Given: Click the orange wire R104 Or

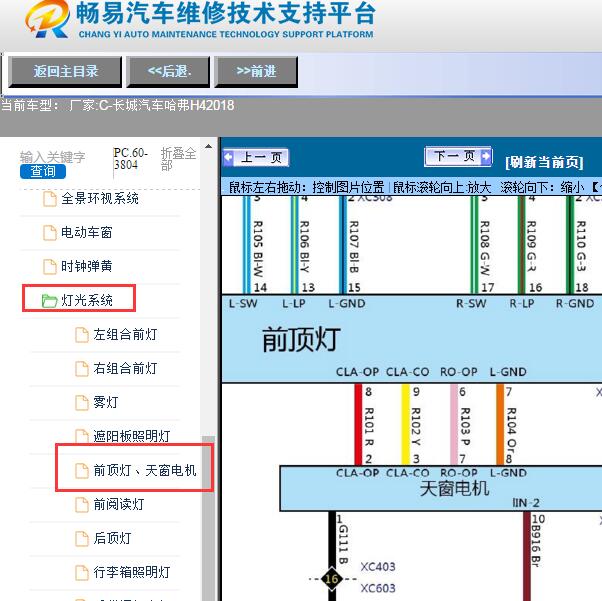Looking at the screenshot, I should point(500,424).
